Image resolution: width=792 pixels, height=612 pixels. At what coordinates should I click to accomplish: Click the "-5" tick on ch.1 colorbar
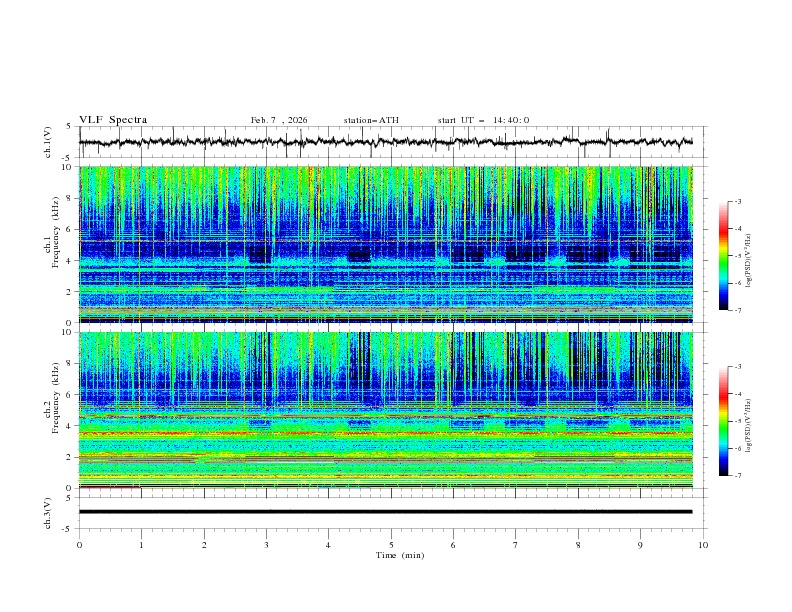tap(737, 256)
